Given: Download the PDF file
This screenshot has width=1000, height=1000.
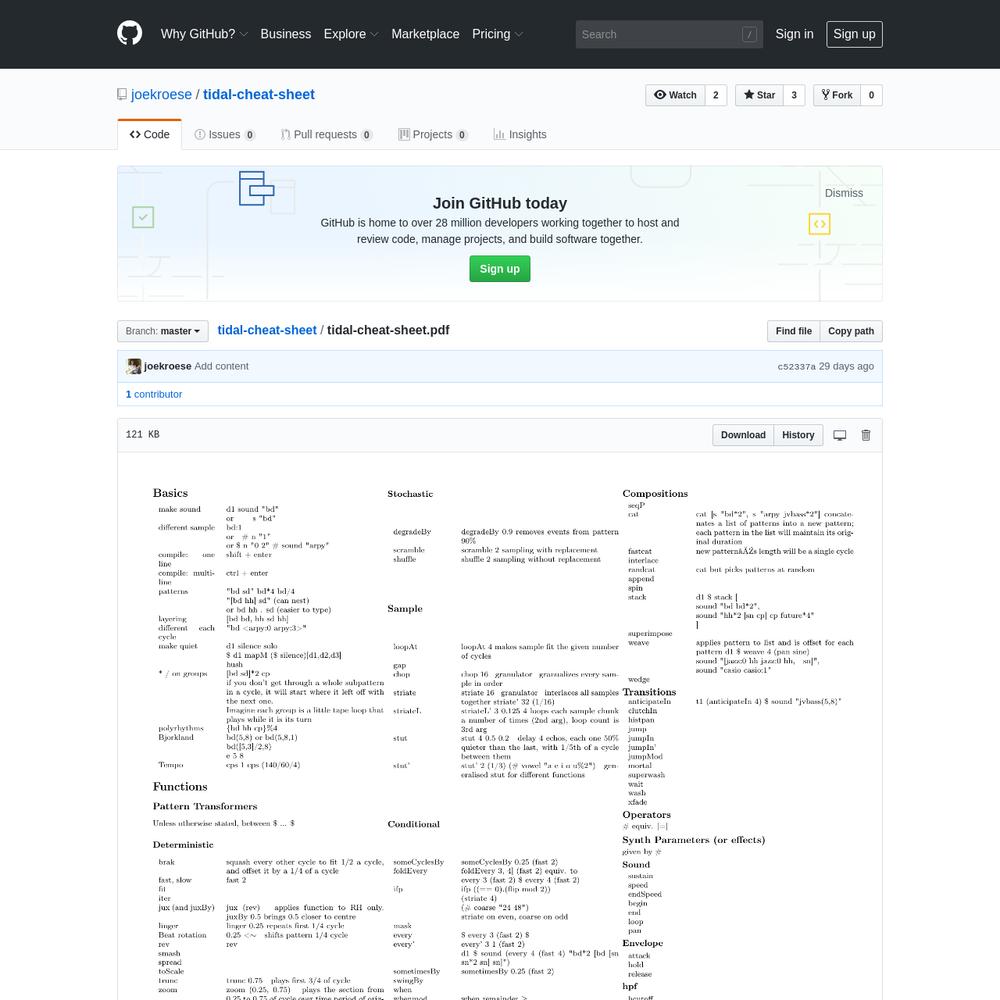Looking at the screenshot, I should (x=743, y=435).
